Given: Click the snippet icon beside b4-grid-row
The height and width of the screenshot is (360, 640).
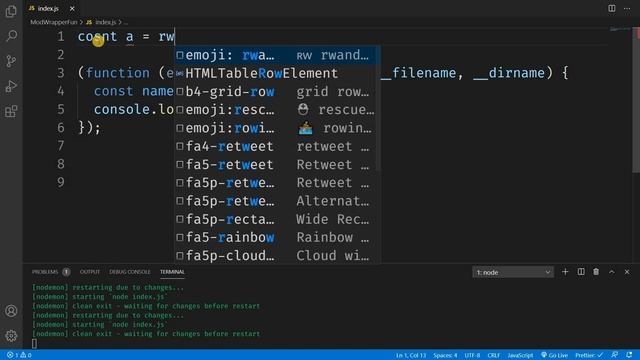Looking at the screenshot, I should click(180, 91).
